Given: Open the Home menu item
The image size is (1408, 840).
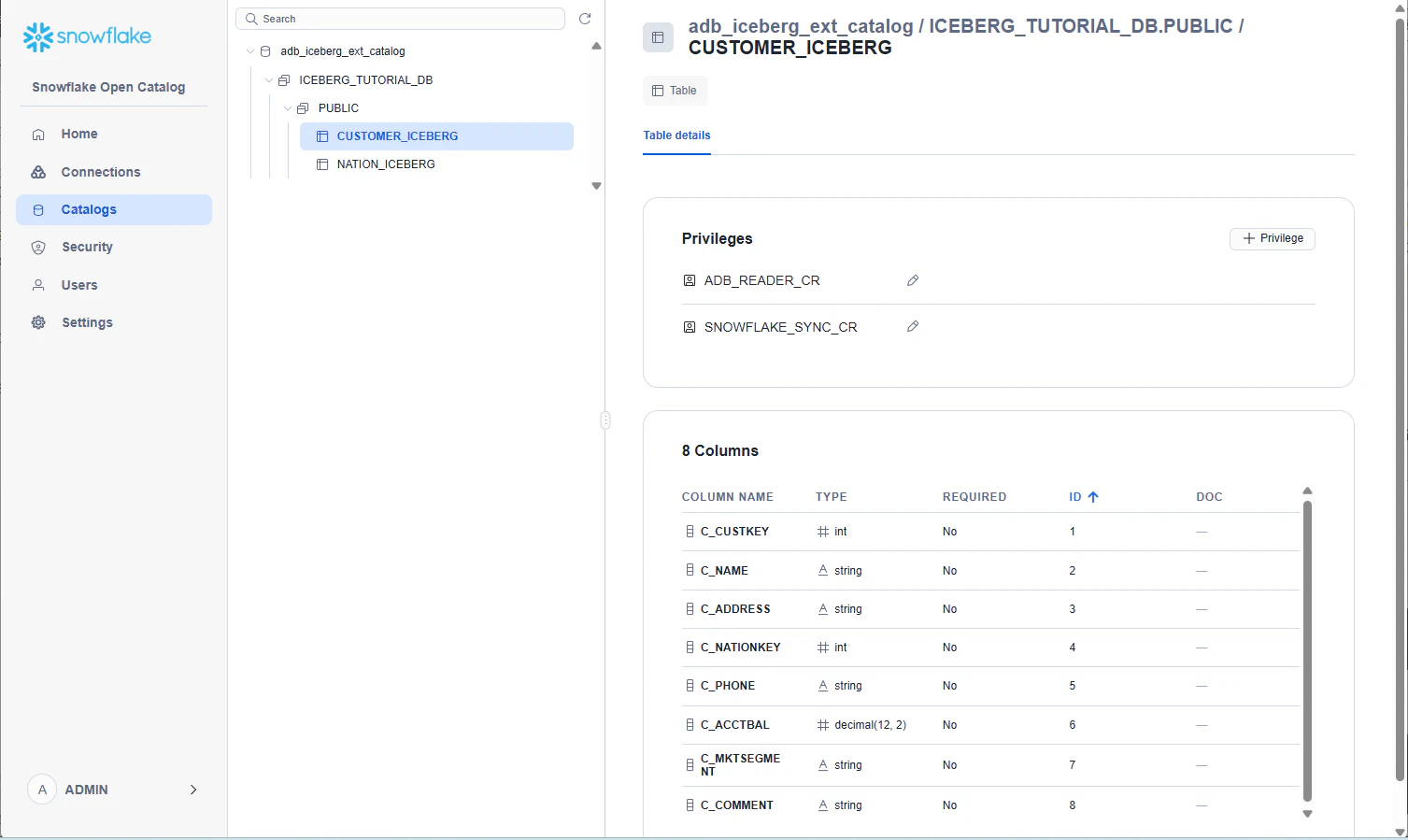Looking at the screenshot, I should point(114,135).
